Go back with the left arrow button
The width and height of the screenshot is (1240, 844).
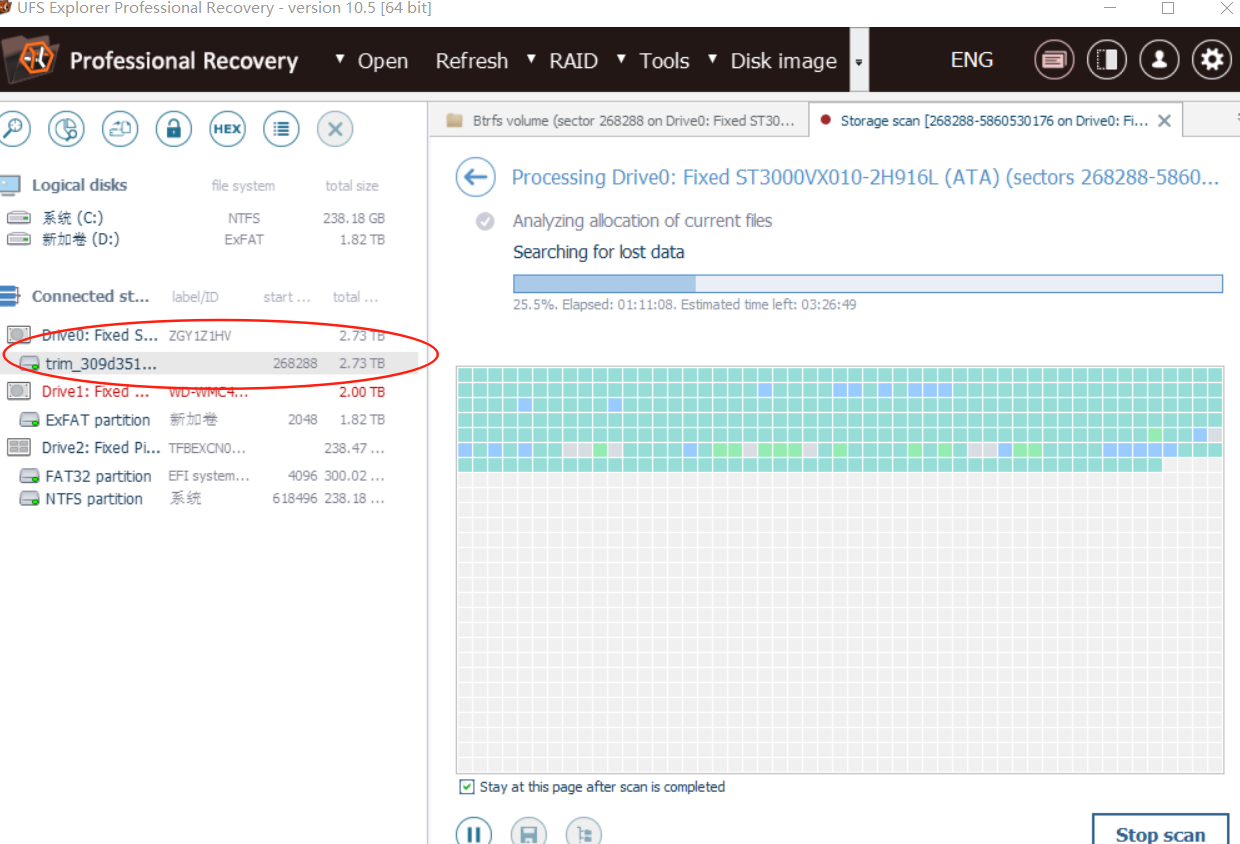click(x=475, y=178)
